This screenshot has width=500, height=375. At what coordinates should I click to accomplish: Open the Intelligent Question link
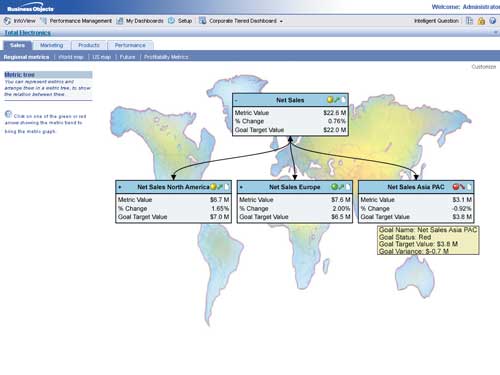pyautogui.click(x=436, y=21)
